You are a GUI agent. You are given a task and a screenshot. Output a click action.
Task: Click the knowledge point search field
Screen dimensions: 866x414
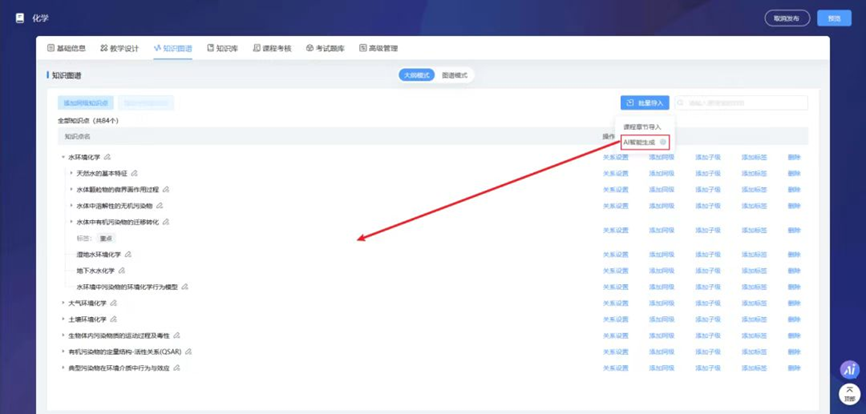coord(741,103)
